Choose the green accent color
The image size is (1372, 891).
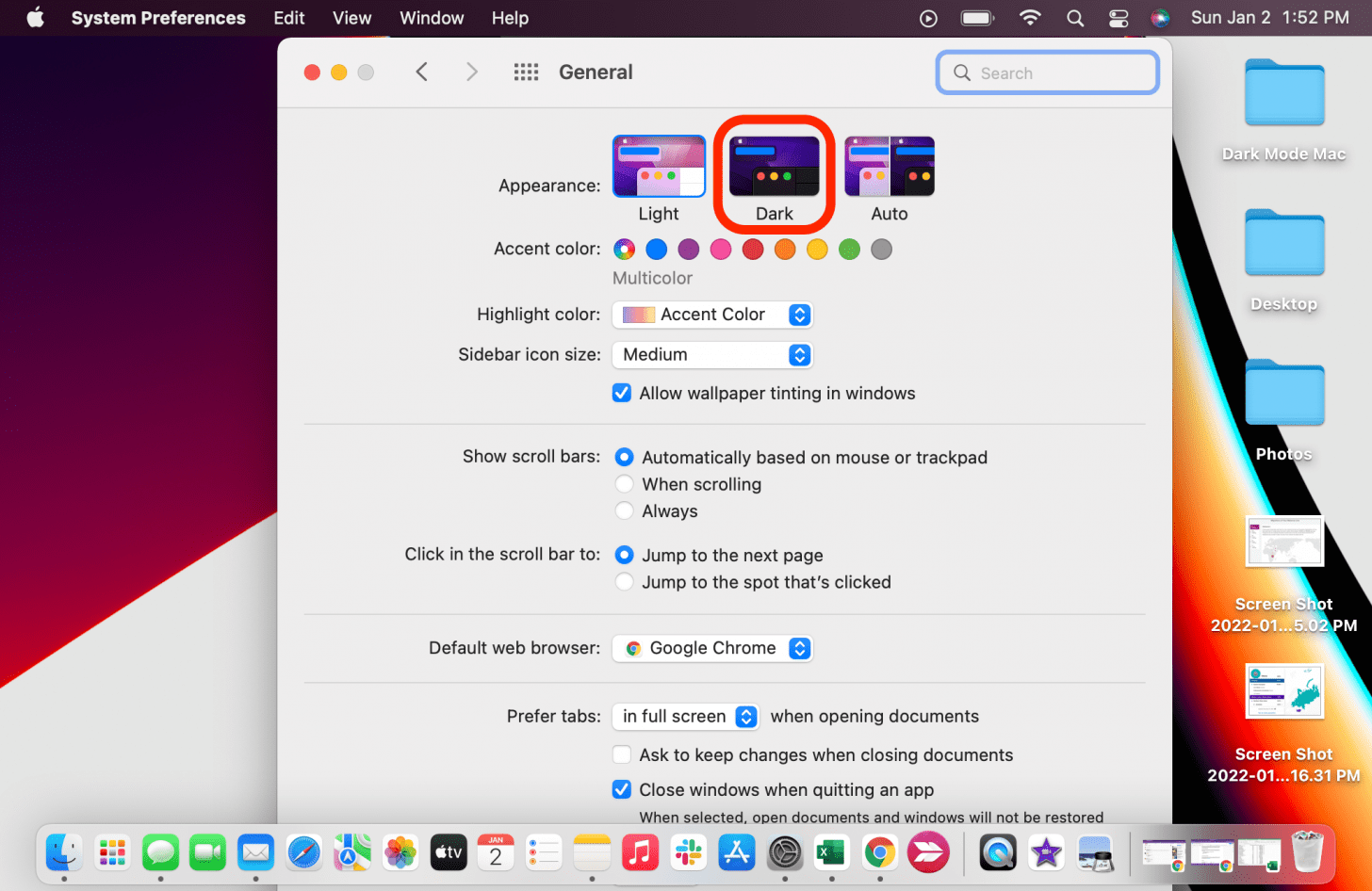point(848,249)
